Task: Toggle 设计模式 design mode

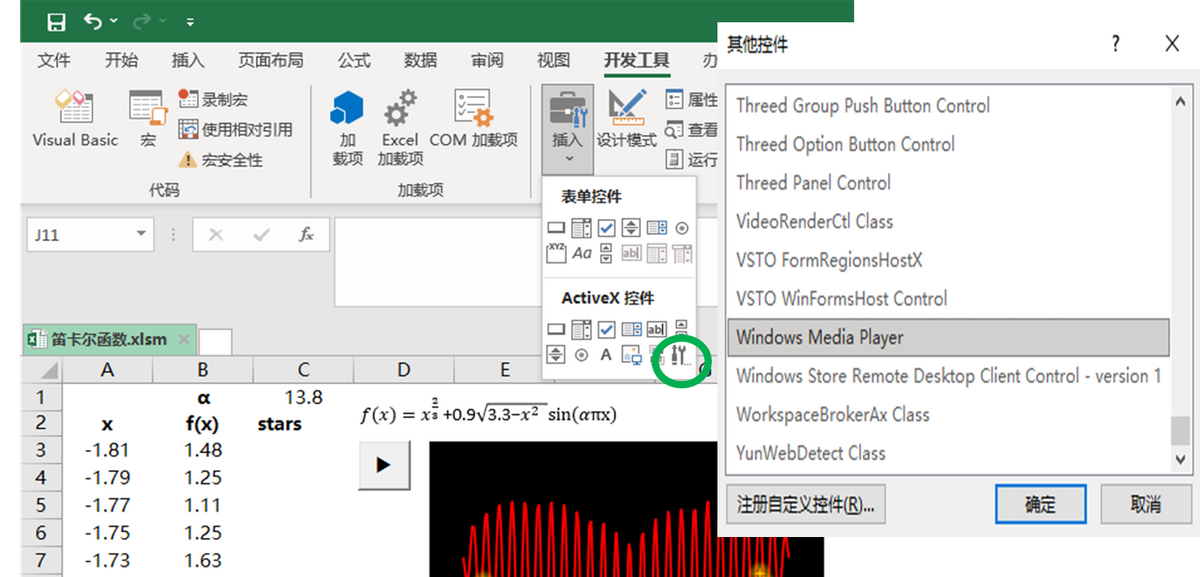Action: pos(627,119)
